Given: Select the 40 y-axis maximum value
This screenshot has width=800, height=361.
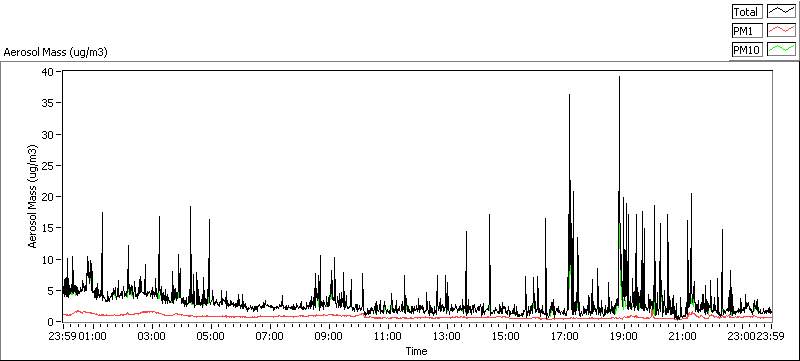Looking at the screenshot, I should coord(47,71).
